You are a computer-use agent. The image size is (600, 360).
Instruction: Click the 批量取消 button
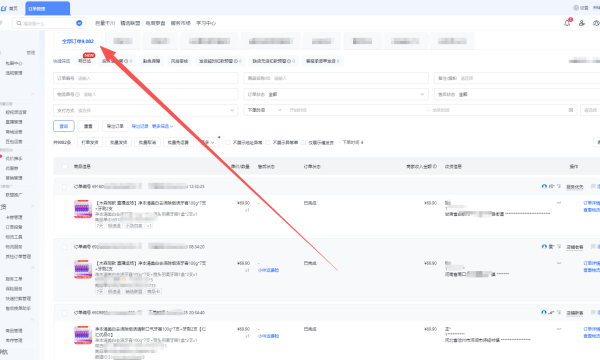coord(147,142)
